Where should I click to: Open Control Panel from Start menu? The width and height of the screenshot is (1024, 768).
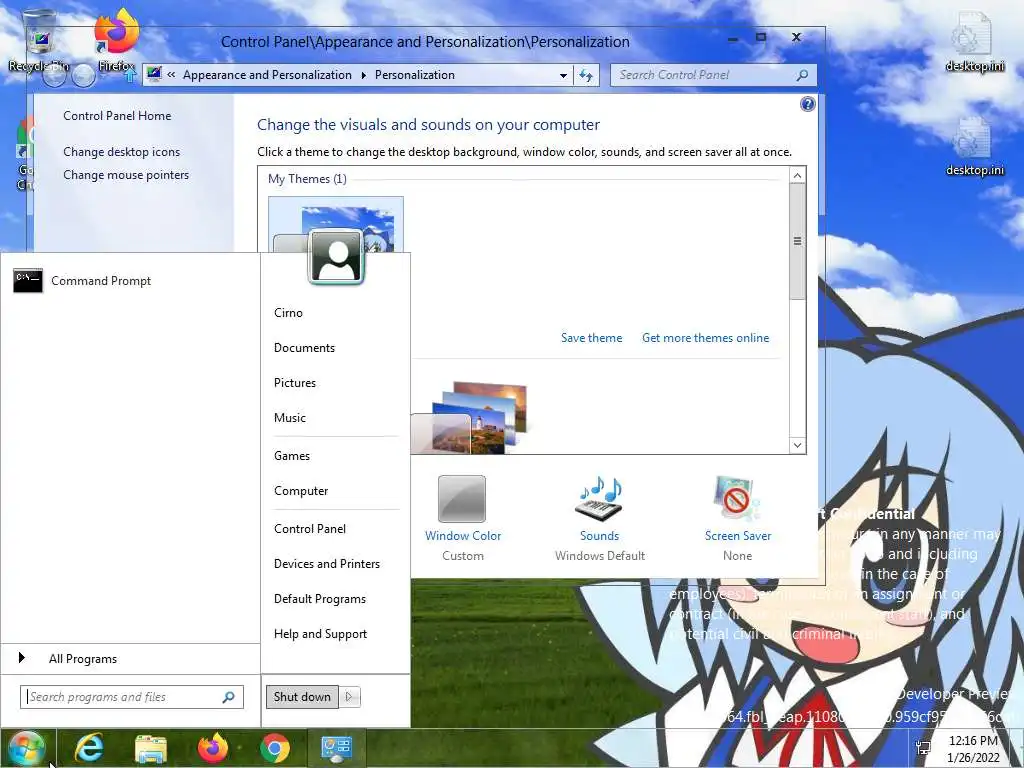(x=310, y=529)
